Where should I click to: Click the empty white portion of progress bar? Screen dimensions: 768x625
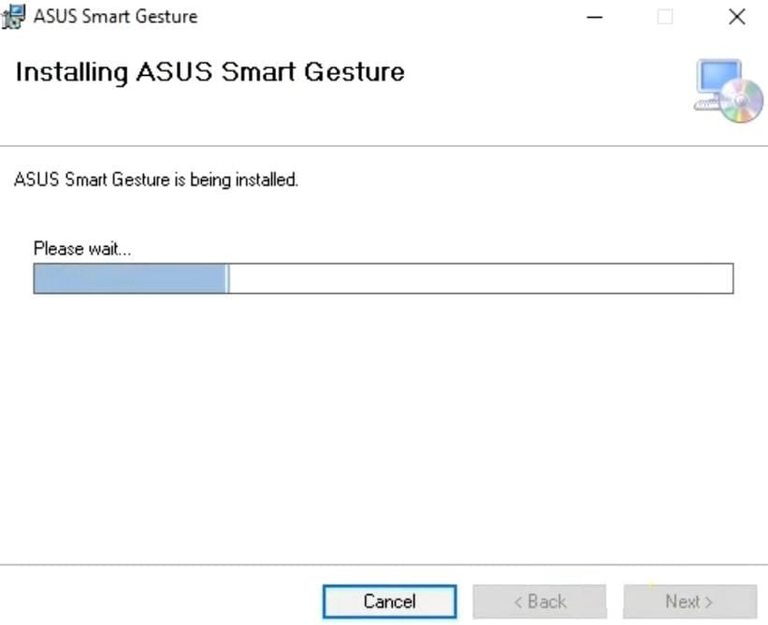(x=480, y=279)
